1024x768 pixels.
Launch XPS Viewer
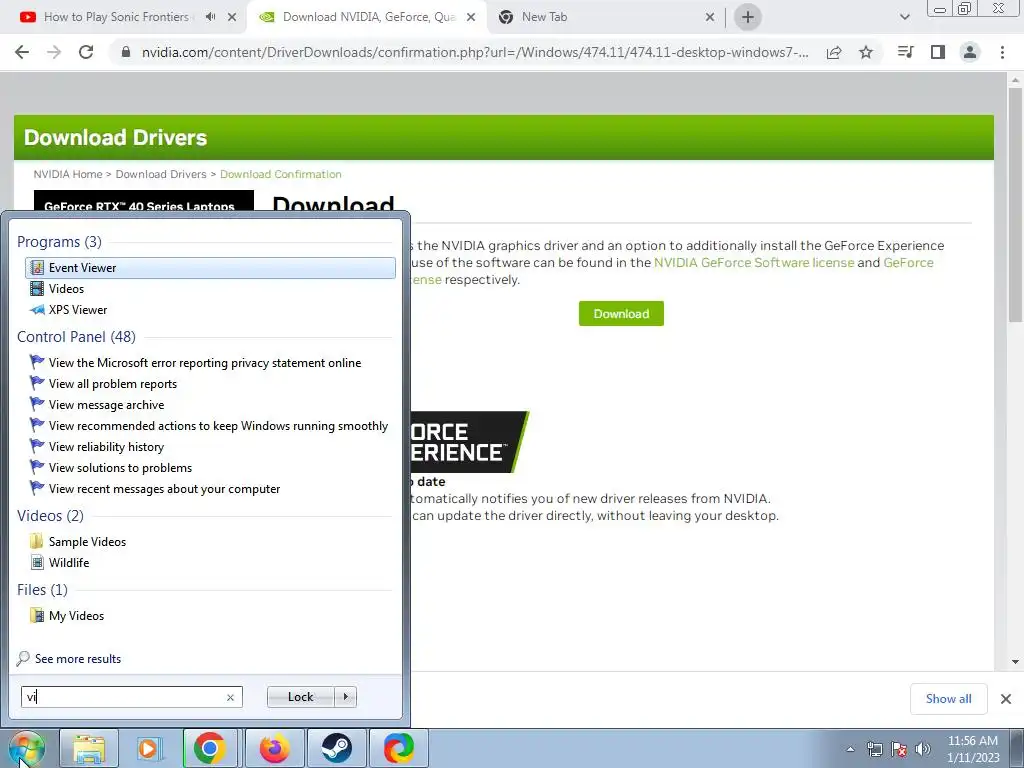tap(69, 310)
